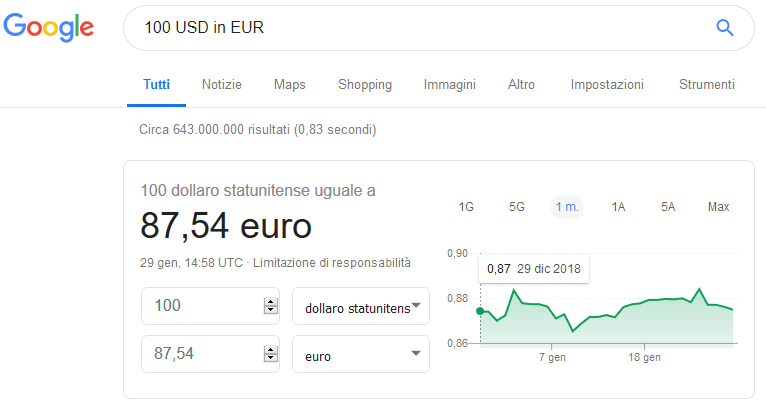
Task: Click the stepper on the 87,54 field
Action: tap(269, 355)
